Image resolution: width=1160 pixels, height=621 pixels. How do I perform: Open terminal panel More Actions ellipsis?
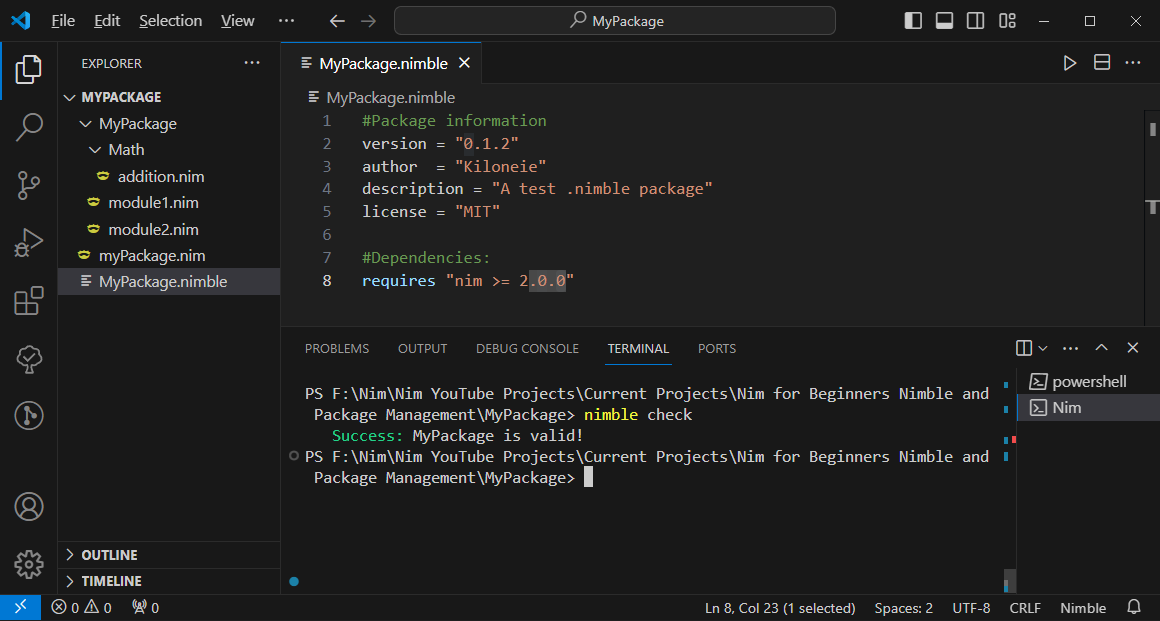click(x=1070, y=348)
